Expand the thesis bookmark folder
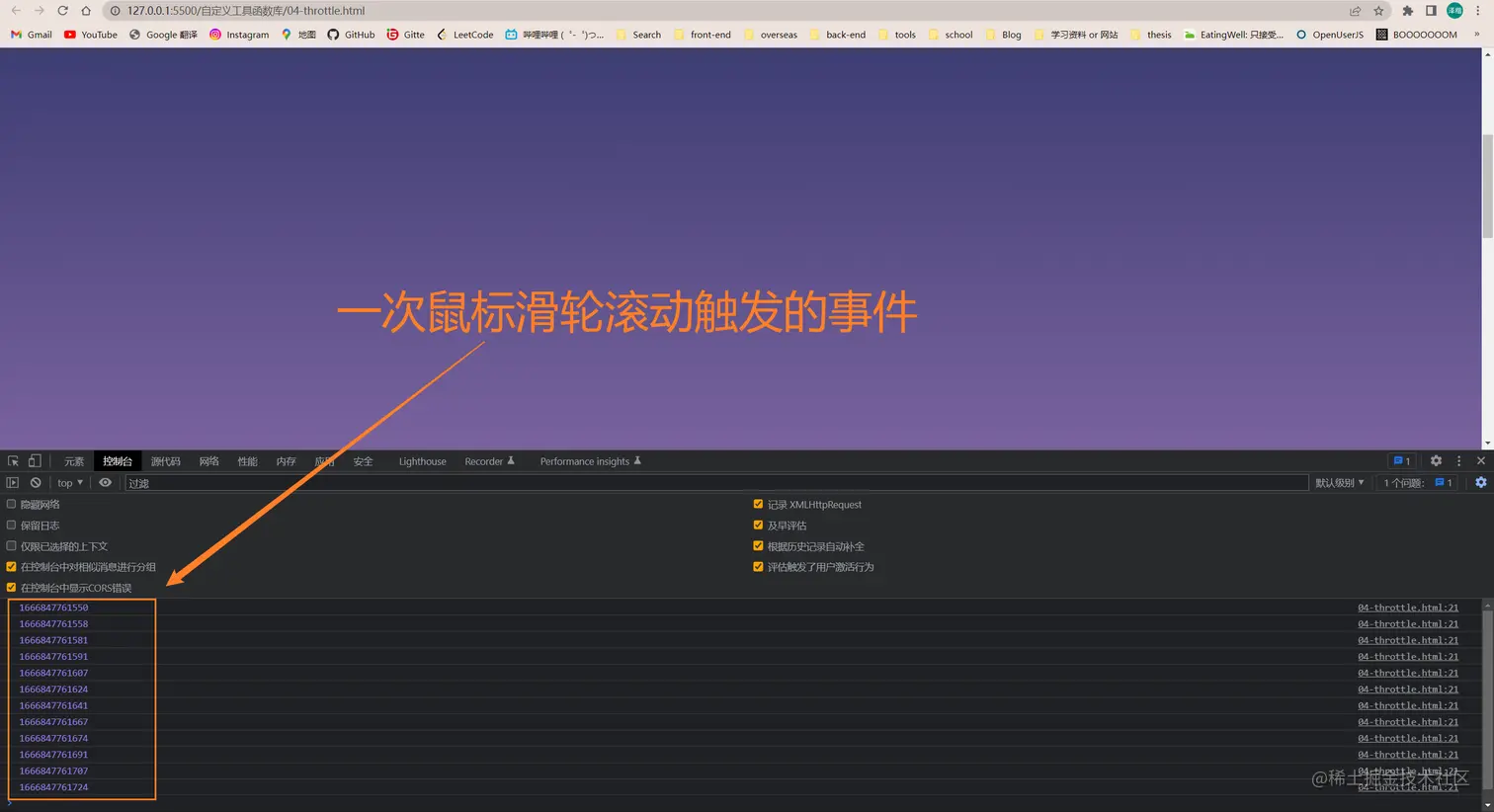The height and width of the screenshot is (812, 1494). tap(1150, 35)
